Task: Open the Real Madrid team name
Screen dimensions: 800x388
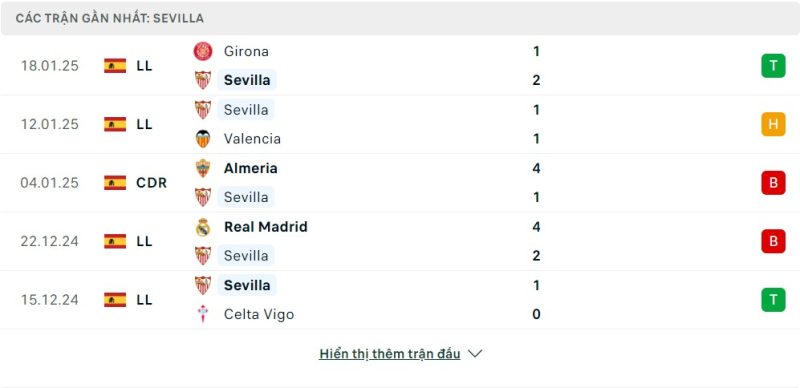Action: pyautogui.click(x=266, y=227)
